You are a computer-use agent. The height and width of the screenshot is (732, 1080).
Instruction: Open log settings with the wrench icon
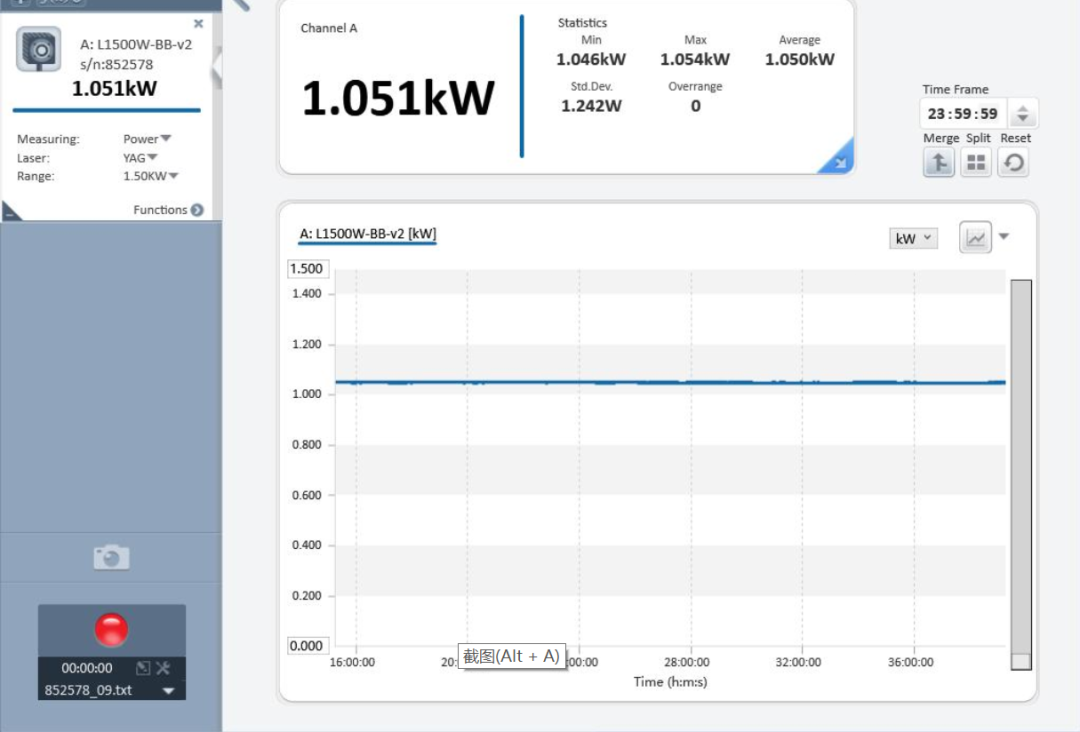pos(164,668)
